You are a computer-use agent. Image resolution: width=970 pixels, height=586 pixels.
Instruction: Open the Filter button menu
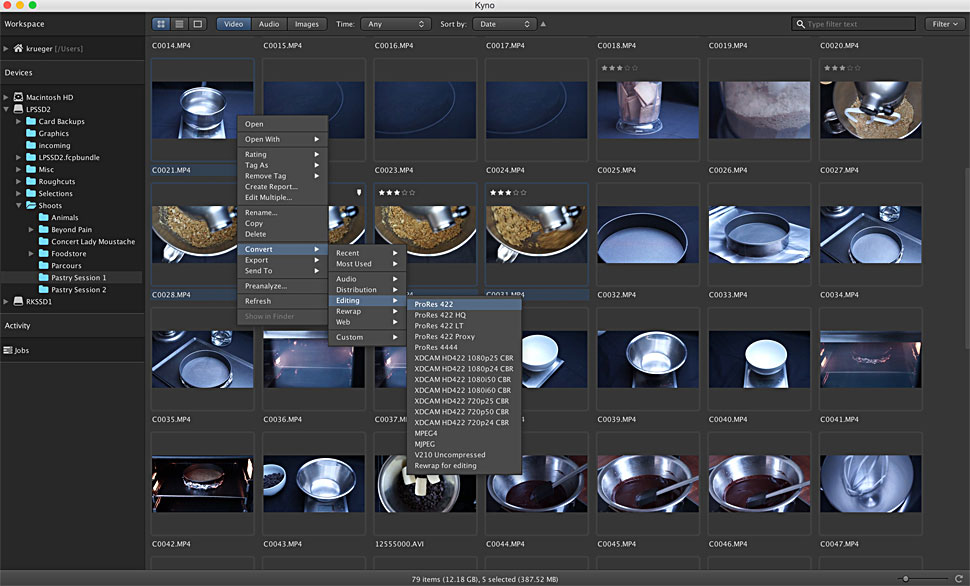[943, 24]
